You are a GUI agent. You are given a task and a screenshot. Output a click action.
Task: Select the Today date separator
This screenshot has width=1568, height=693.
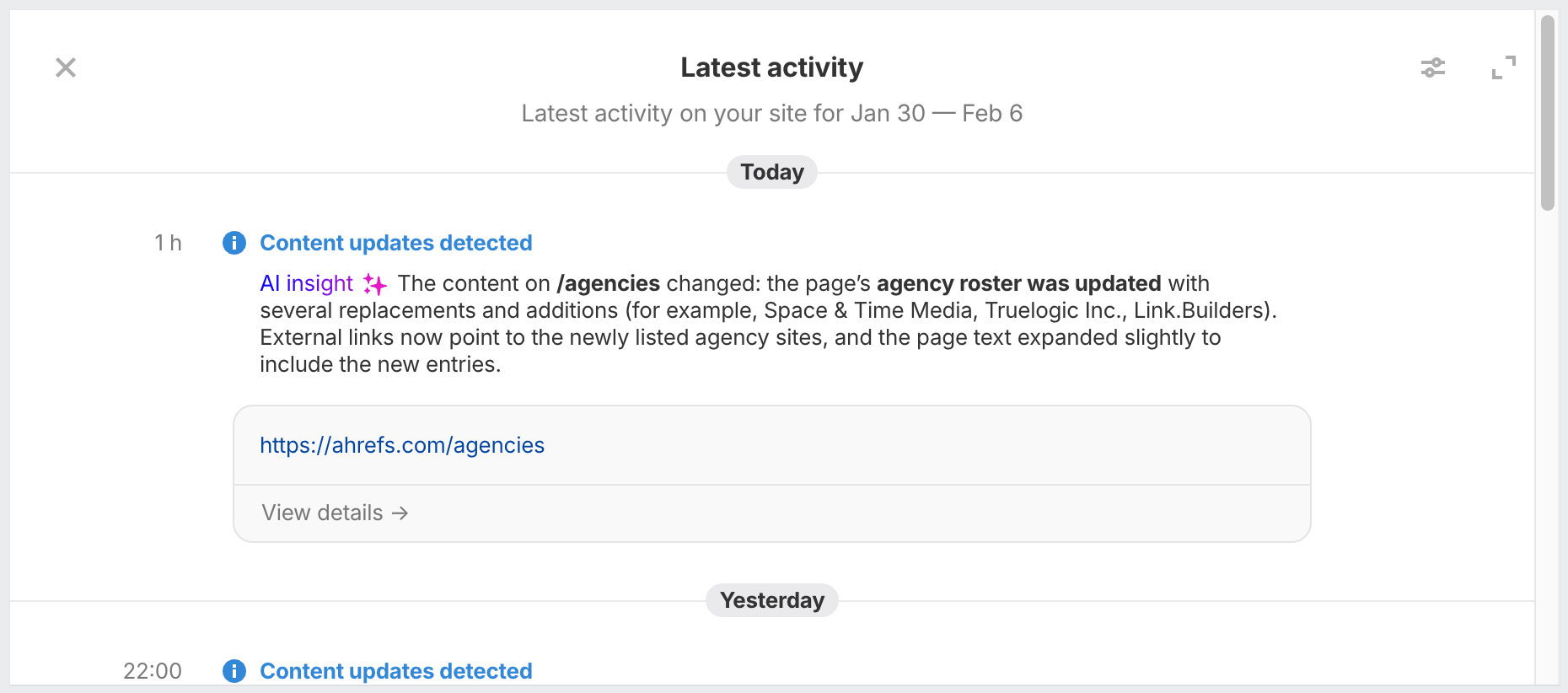tap(772, 172)
